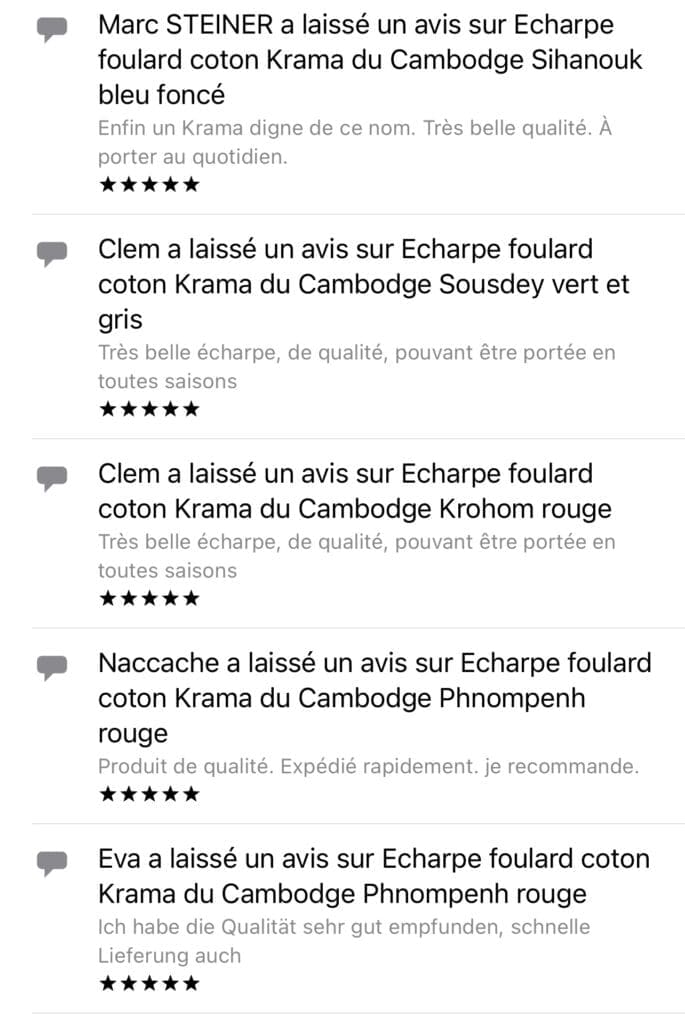The height and width of the screenshot is (1024, 685).
Task: Open Naccache's Phnompenh rouge review title
Action: pyautogui.click(x=374, y=697)
